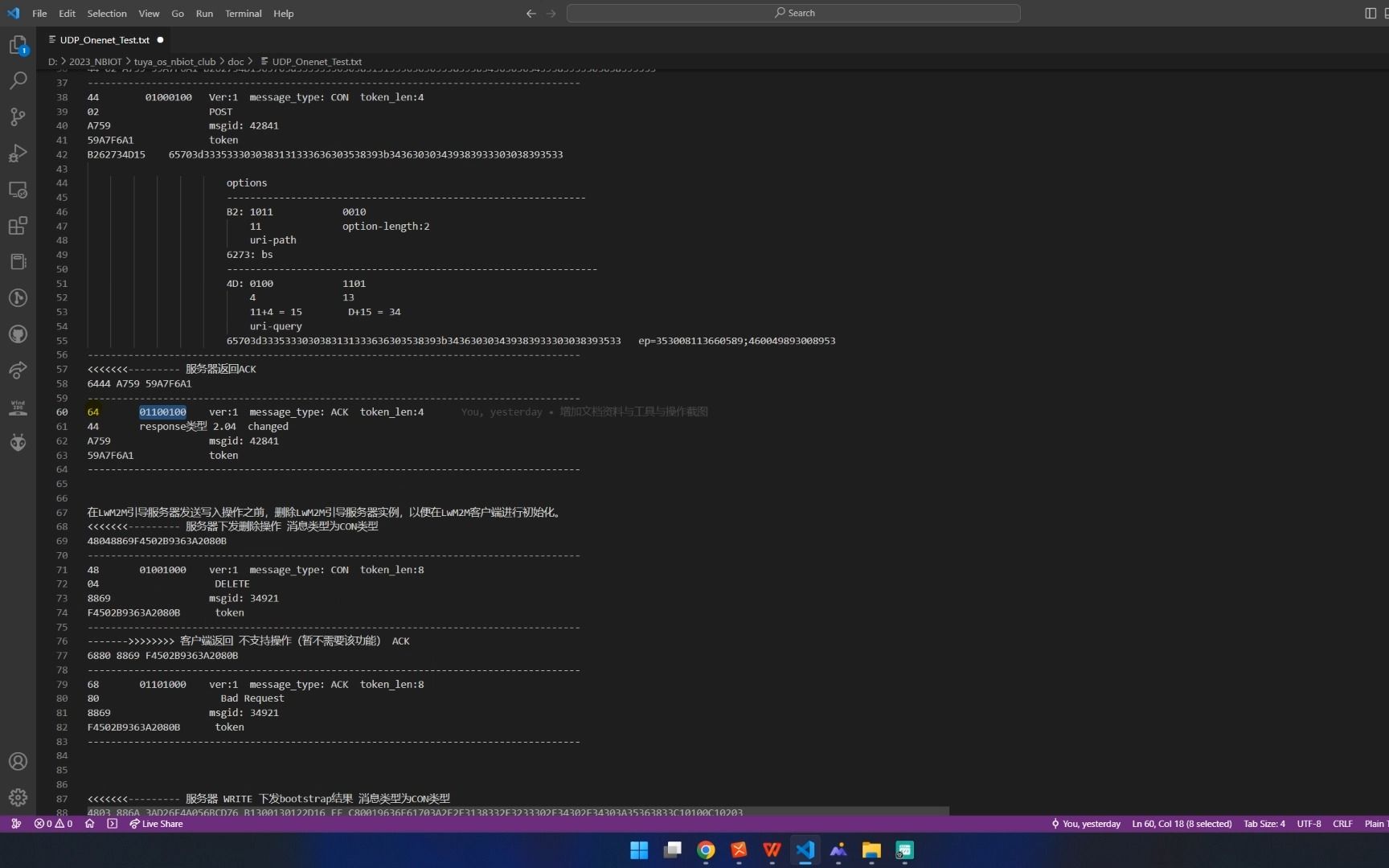Screen dimensions: 1389x868
Task: Click 'uri-query' text on line 54
Action: click(276, 326)
